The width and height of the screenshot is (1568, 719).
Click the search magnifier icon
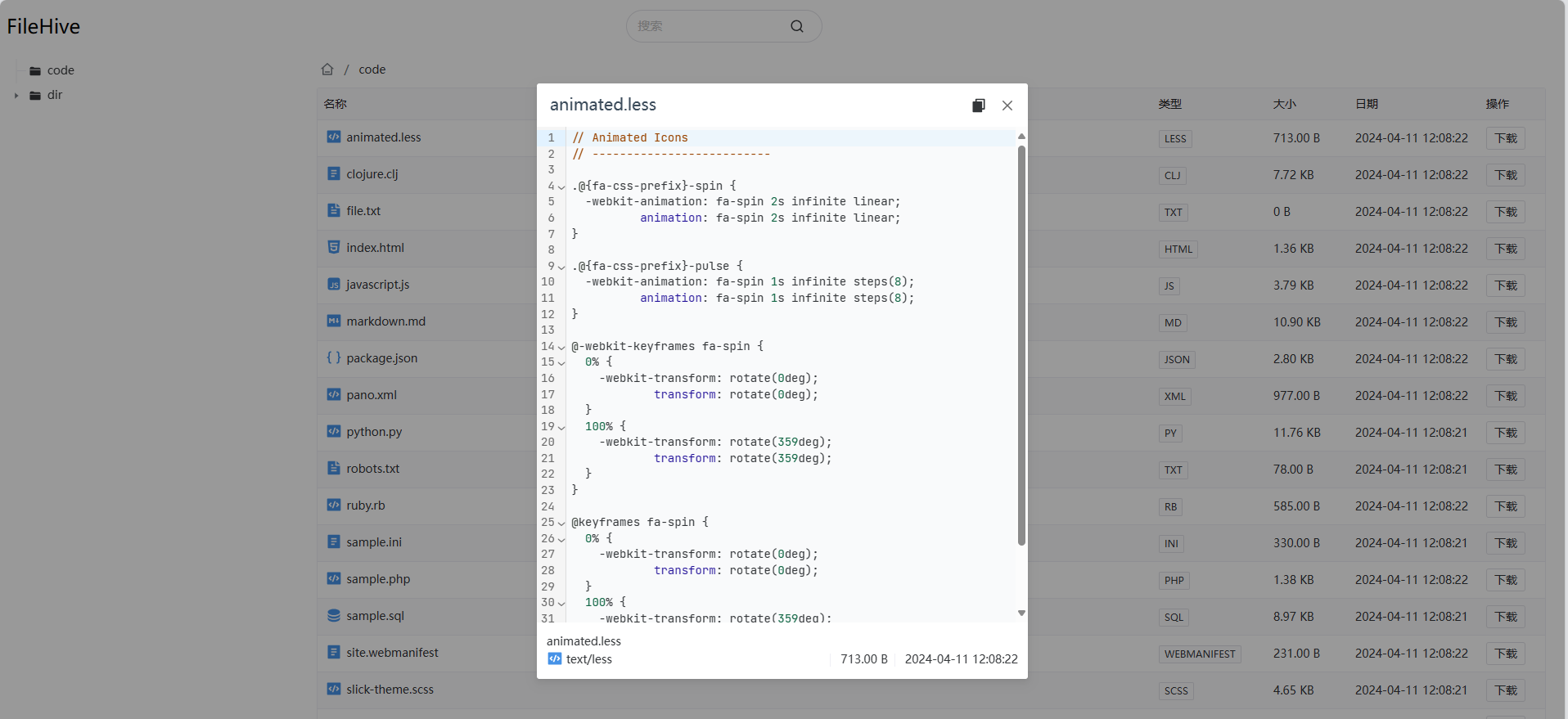pyautogui.click(x=796, y=26)
